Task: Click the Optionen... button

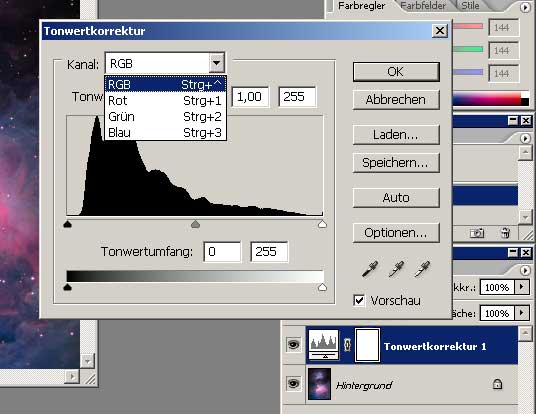Action: click(x=396, y=233)
